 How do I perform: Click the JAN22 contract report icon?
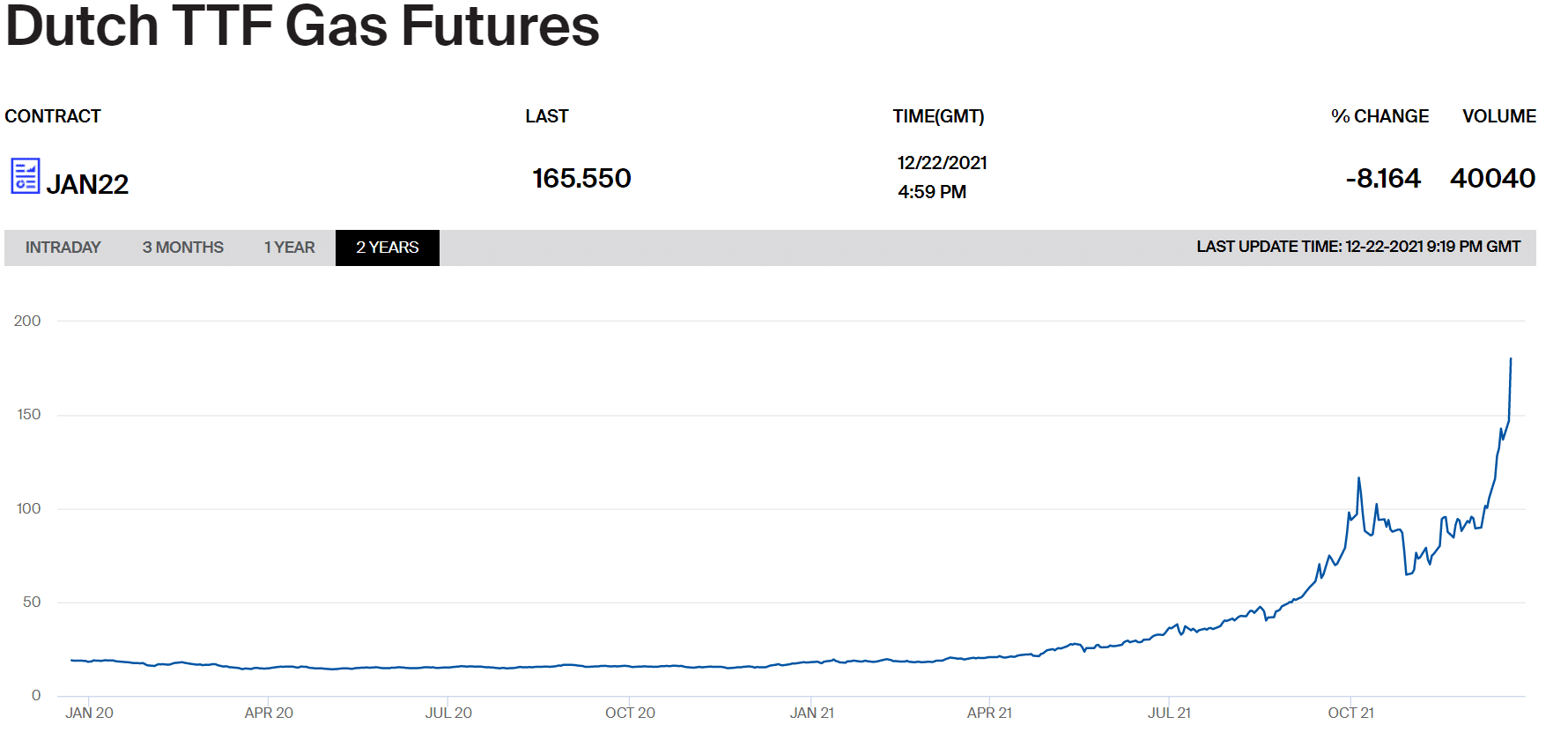[25, 175]
